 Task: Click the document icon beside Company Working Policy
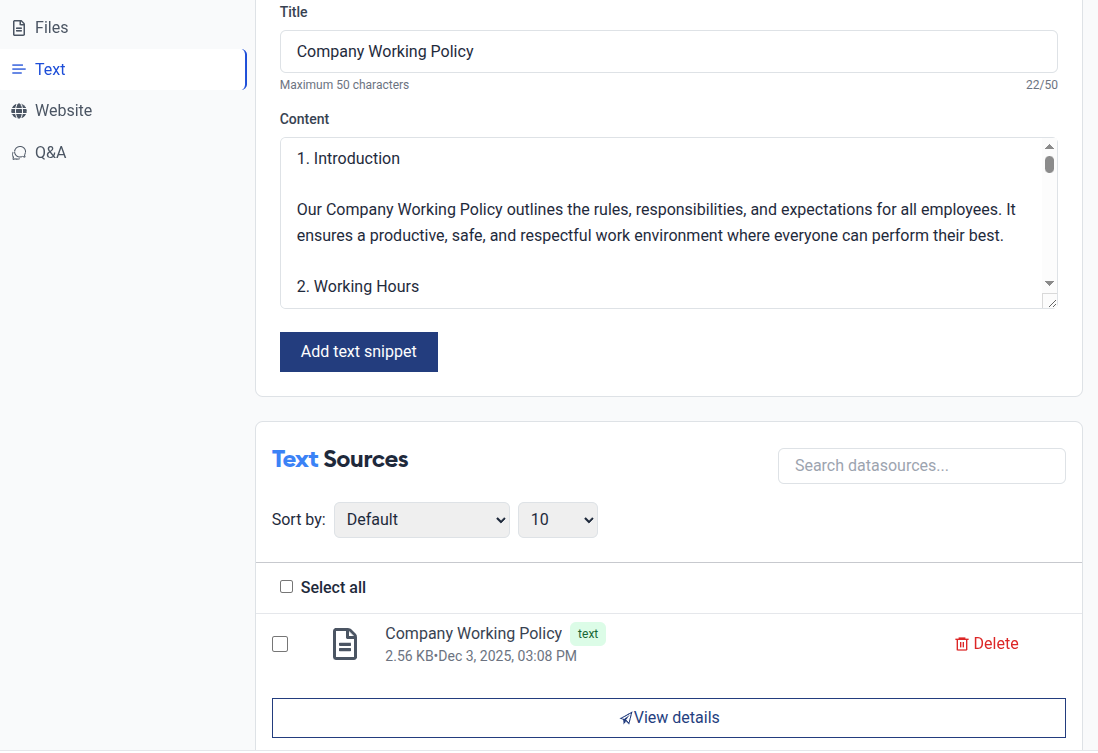click(x=345, y=644)
